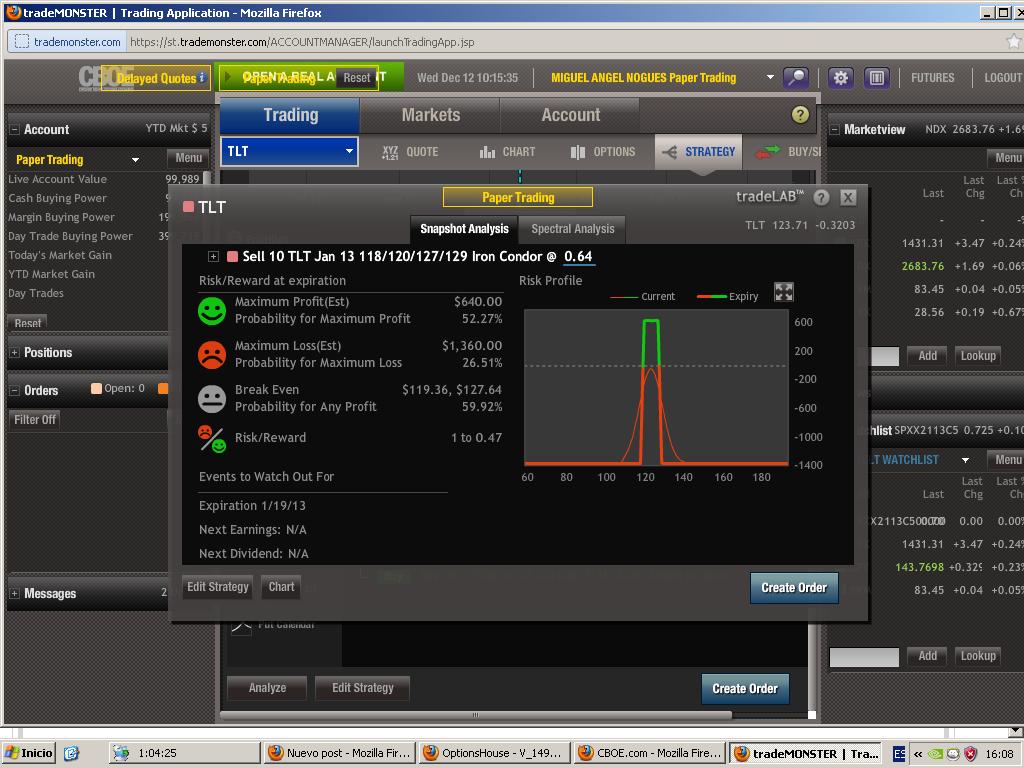Click the Reset button in the top bar

click(x=357, y=78)
